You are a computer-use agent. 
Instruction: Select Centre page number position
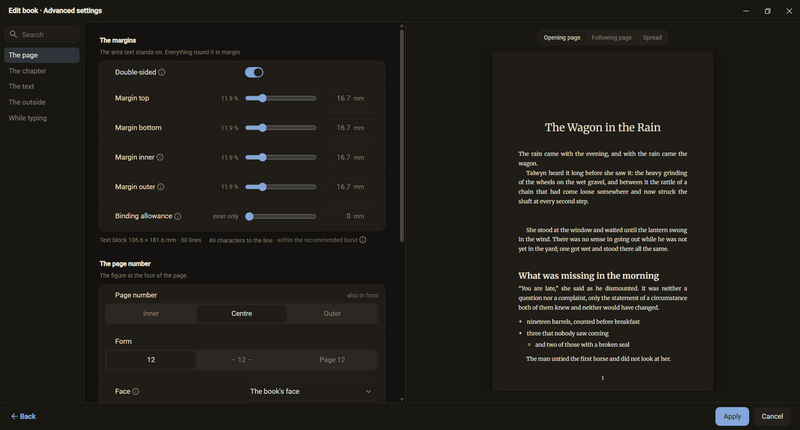click(x=242, y=314)
